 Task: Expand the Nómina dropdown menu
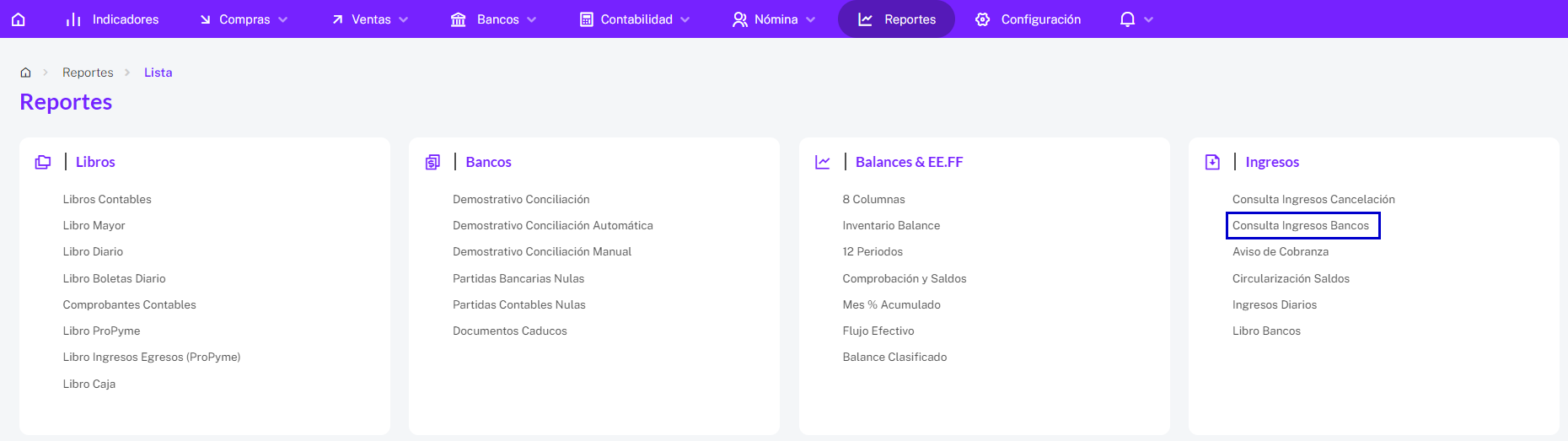[775, 19]
